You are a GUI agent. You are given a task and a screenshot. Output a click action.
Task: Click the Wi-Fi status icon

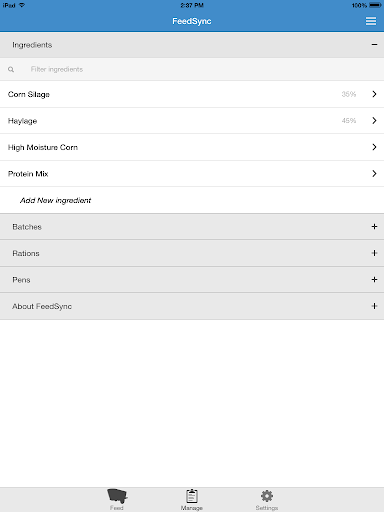point(22,5)
